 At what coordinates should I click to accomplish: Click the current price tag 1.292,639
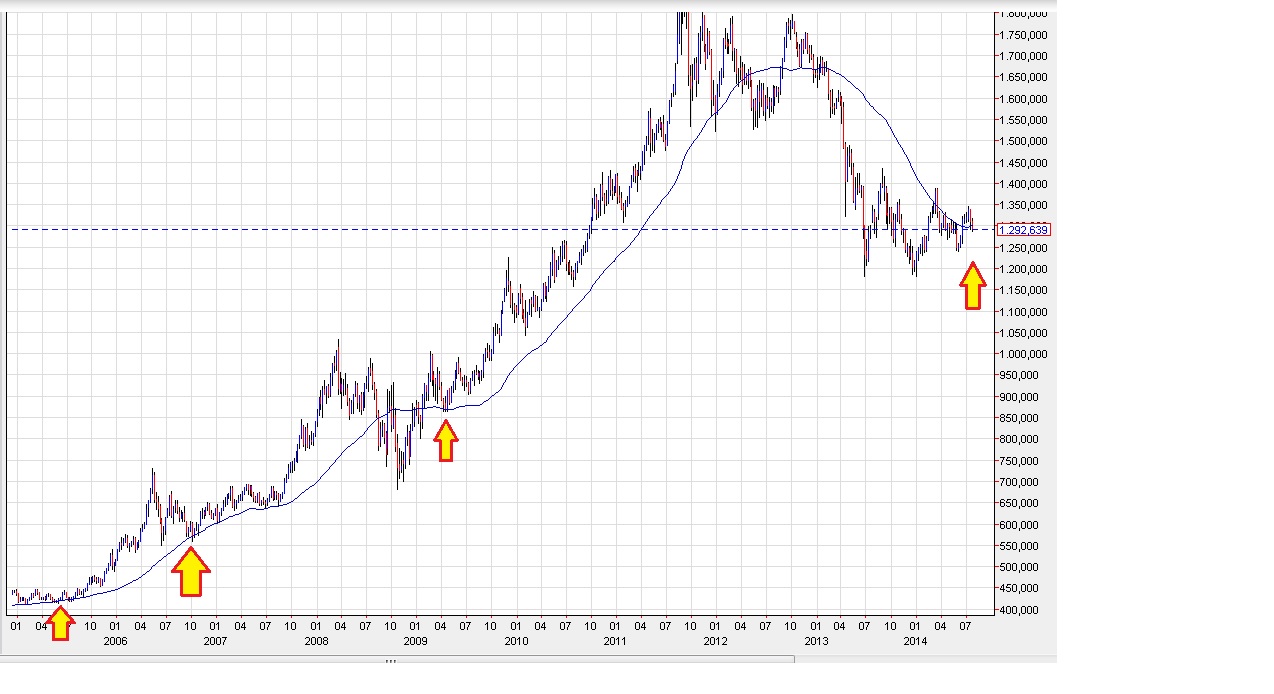pos(1023,230)
